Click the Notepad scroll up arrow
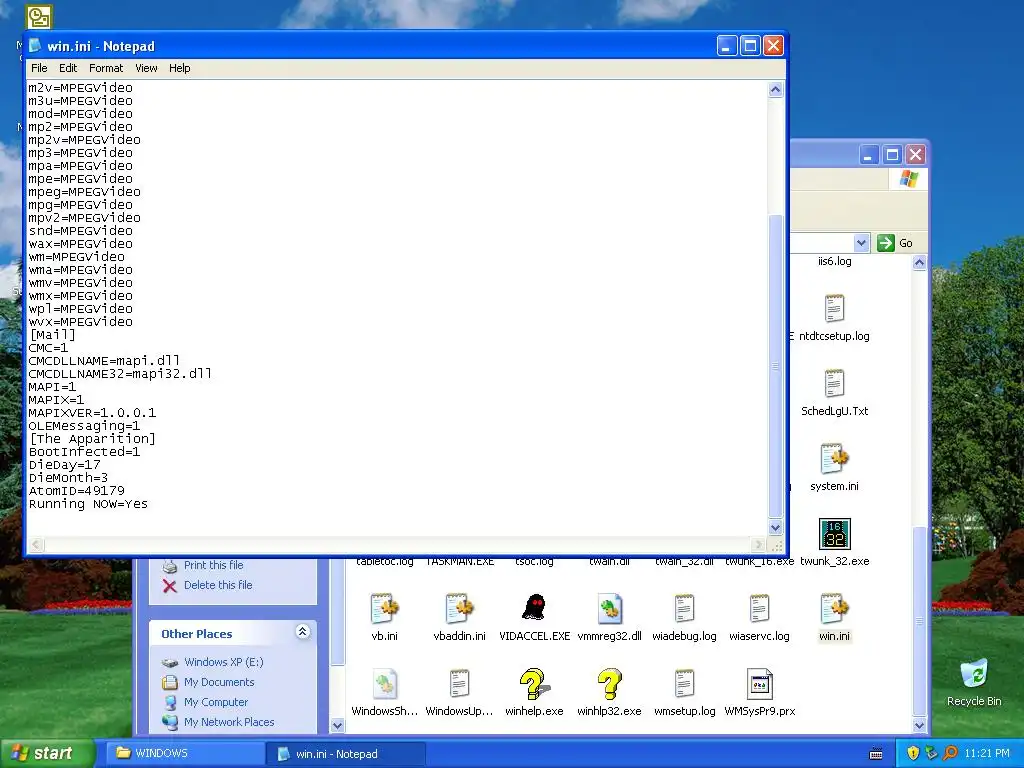The image size is (1024, 768). coord(775,89)
